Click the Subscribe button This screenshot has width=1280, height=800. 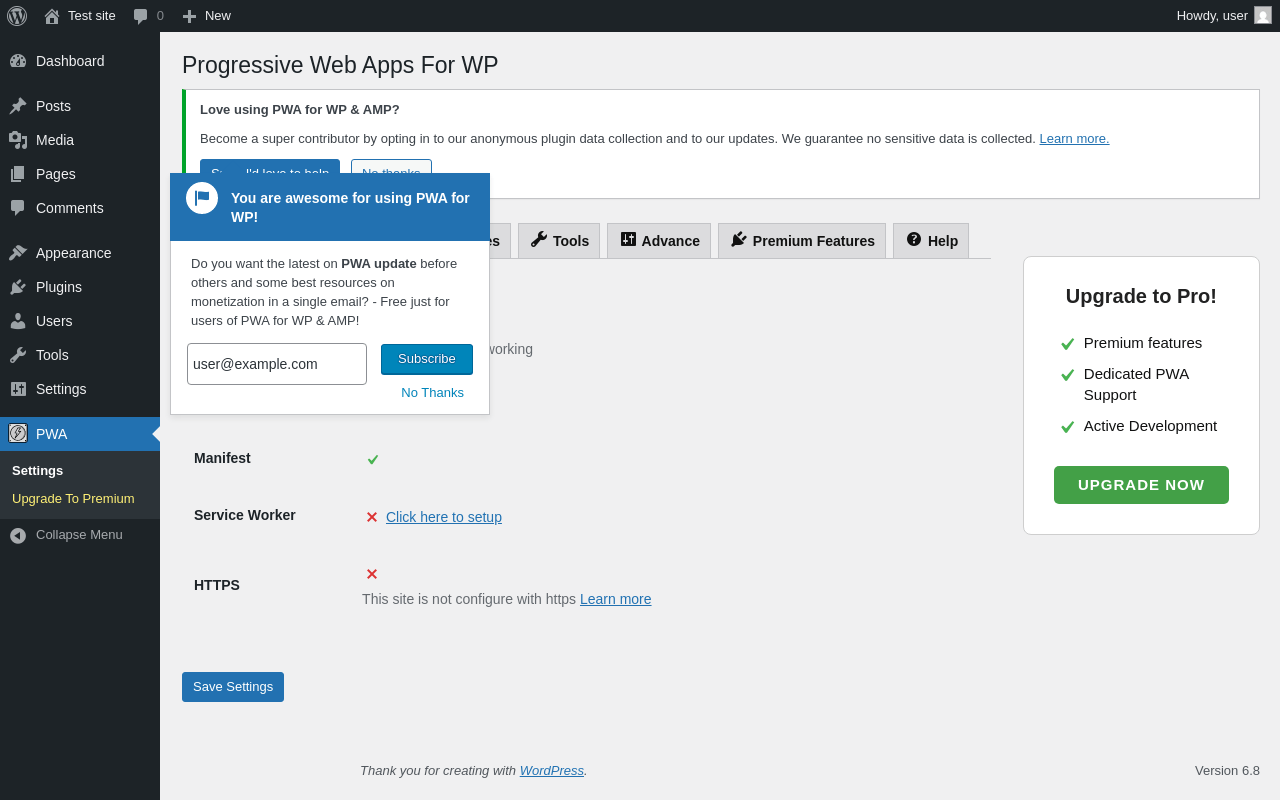click(427, 359)
